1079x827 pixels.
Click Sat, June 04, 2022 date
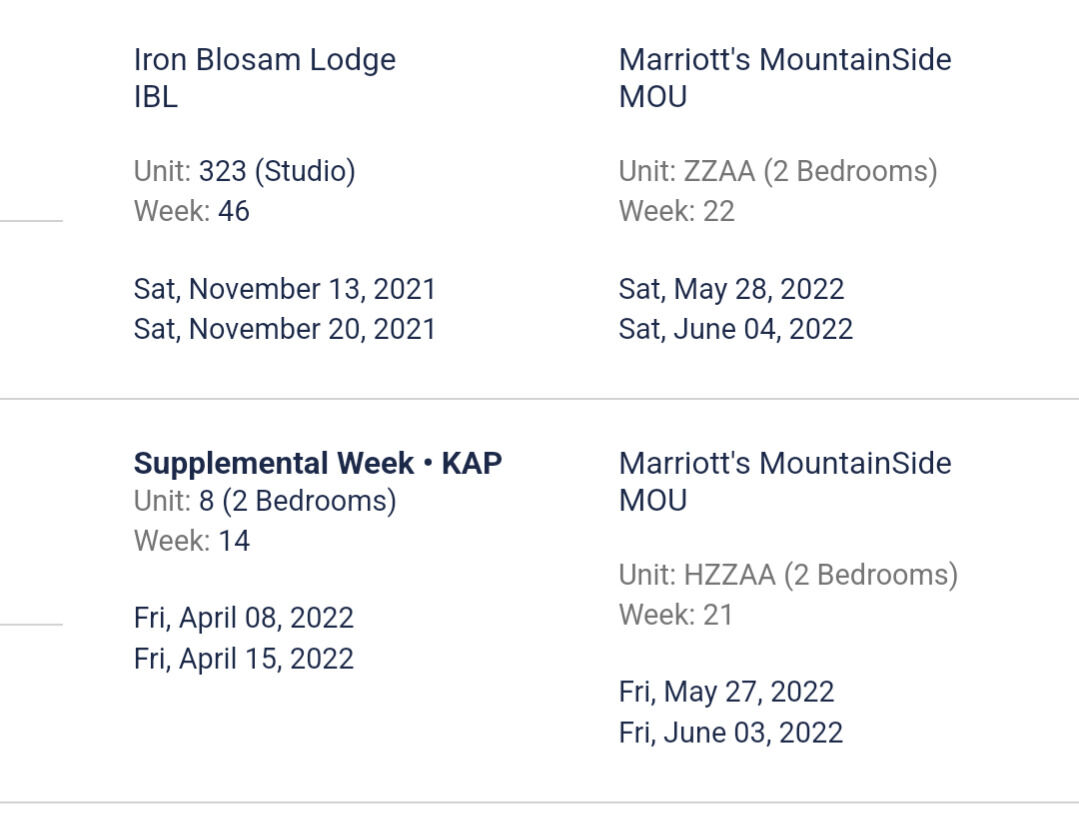[x=736, y=329]
